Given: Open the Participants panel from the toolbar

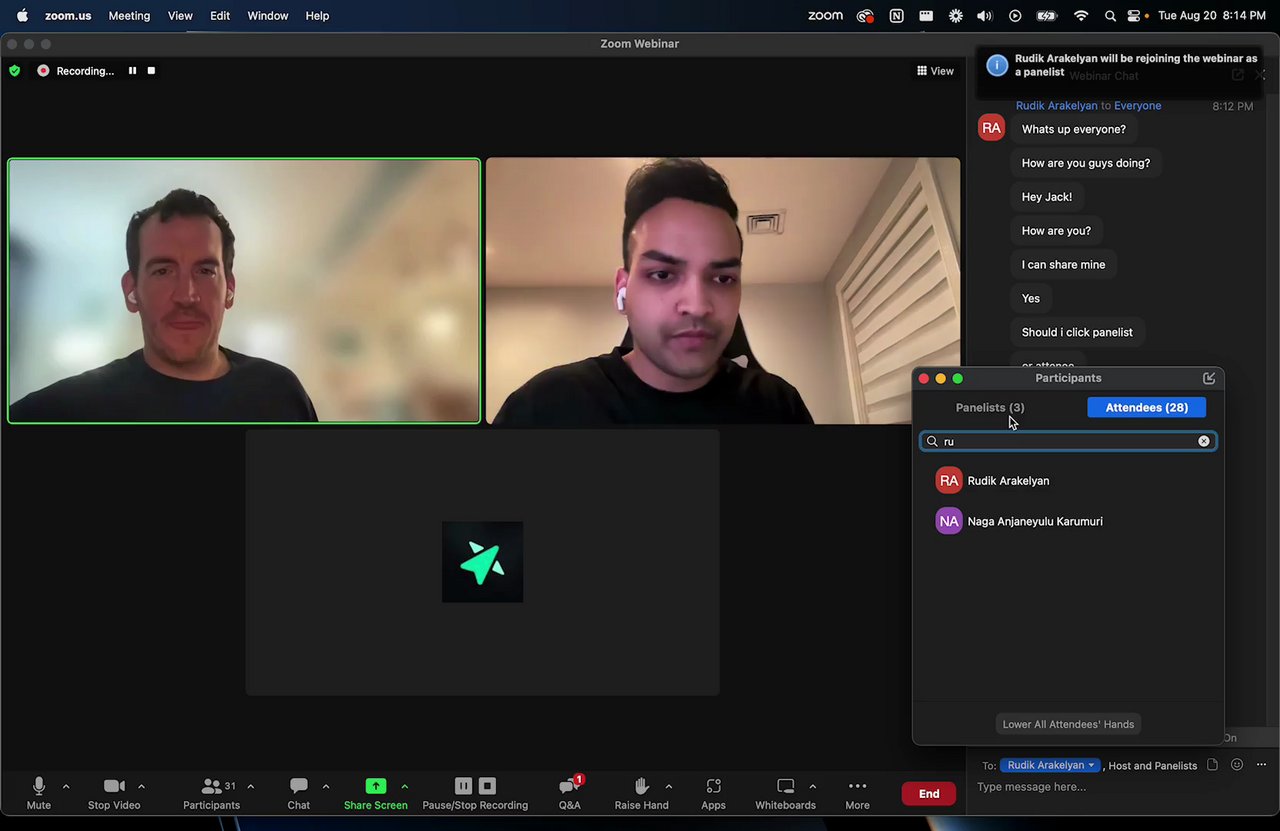Looking at the screenshot, I should click(x=211, y=792).
